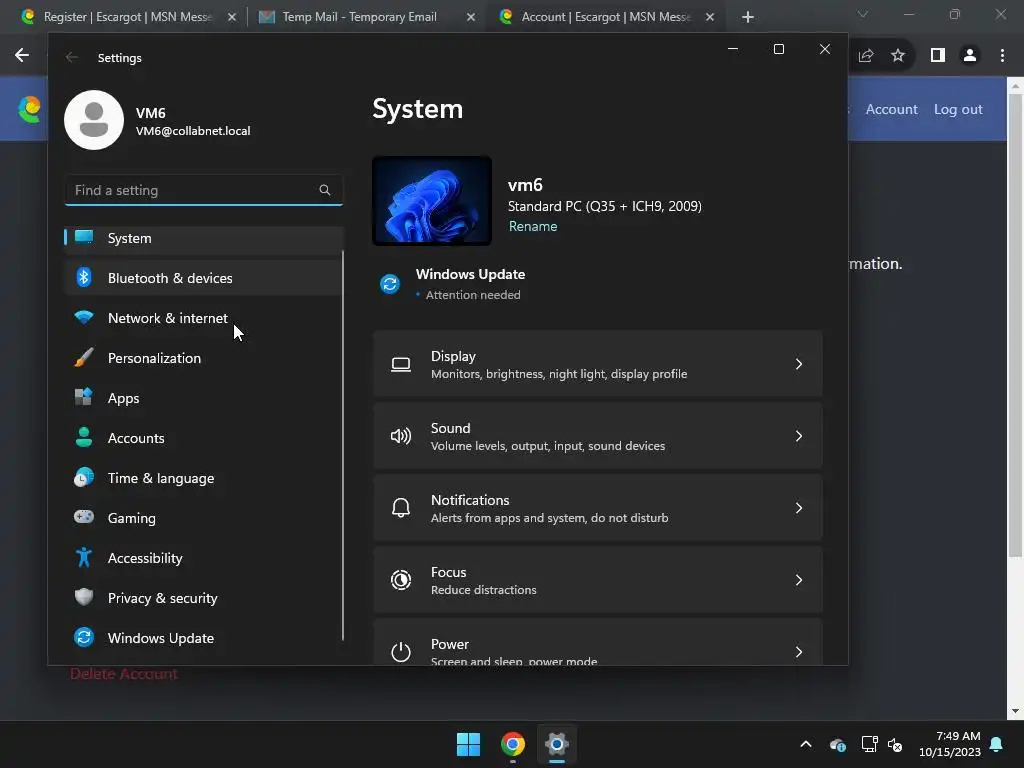Open the vm6 desktop wallpaper thumbnail

point(432,200)
